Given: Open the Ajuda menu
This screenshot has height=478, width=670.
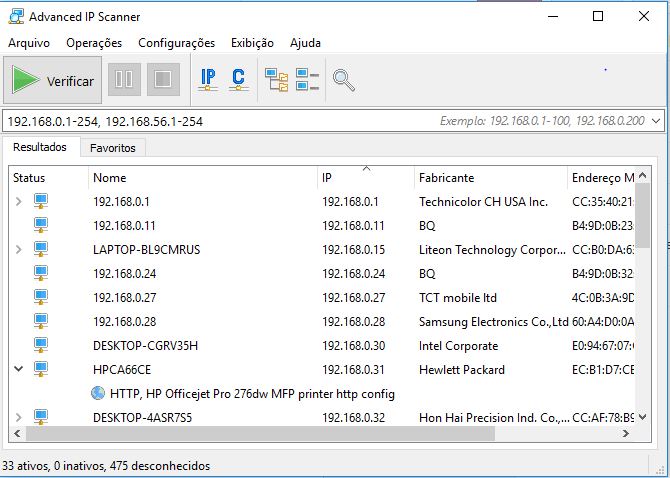Looking at the screenshot, I should [x=305, y=43].
